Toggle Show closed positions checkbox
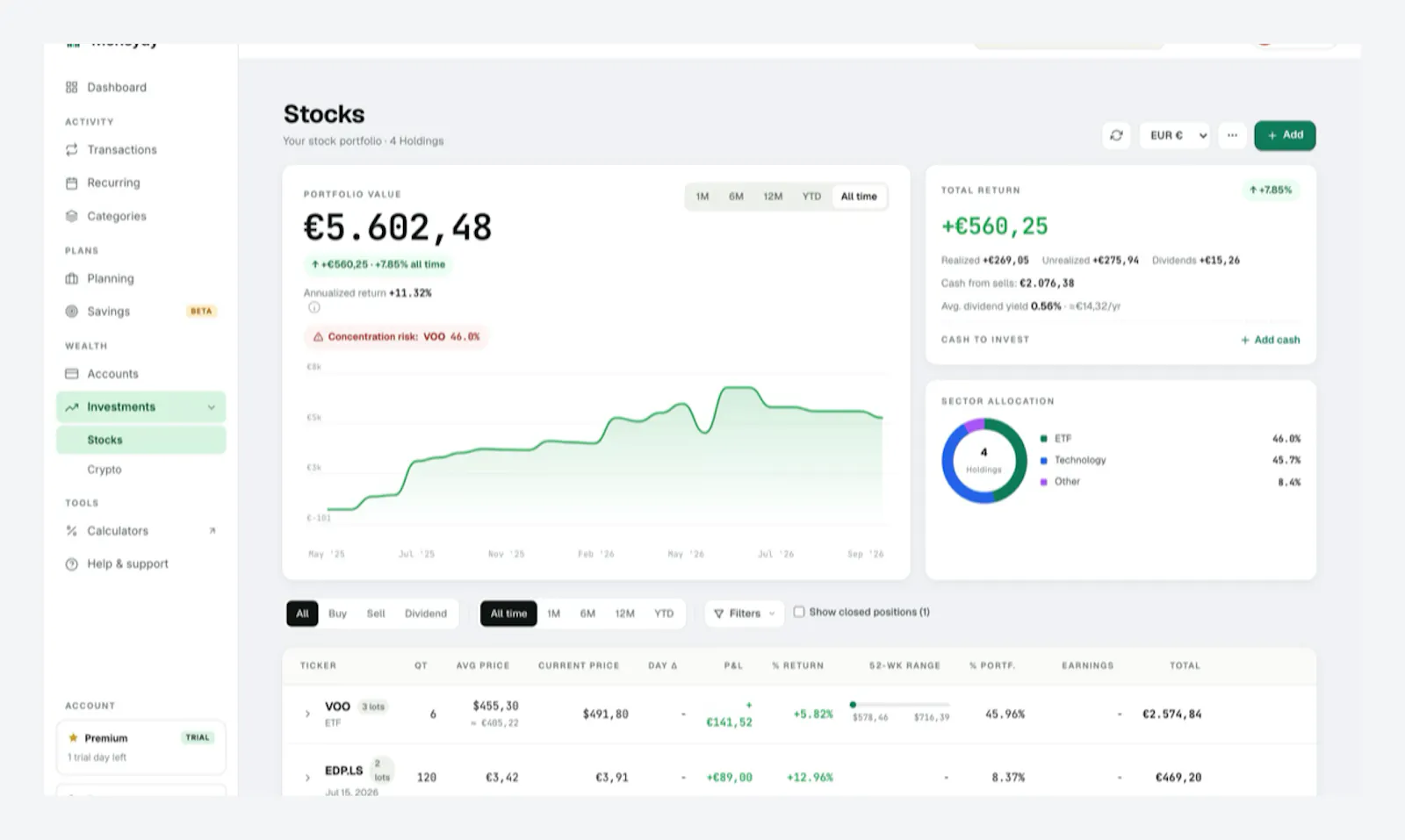Image resolution: width=1405 pixels, height=840 pixels. (799, 612)
